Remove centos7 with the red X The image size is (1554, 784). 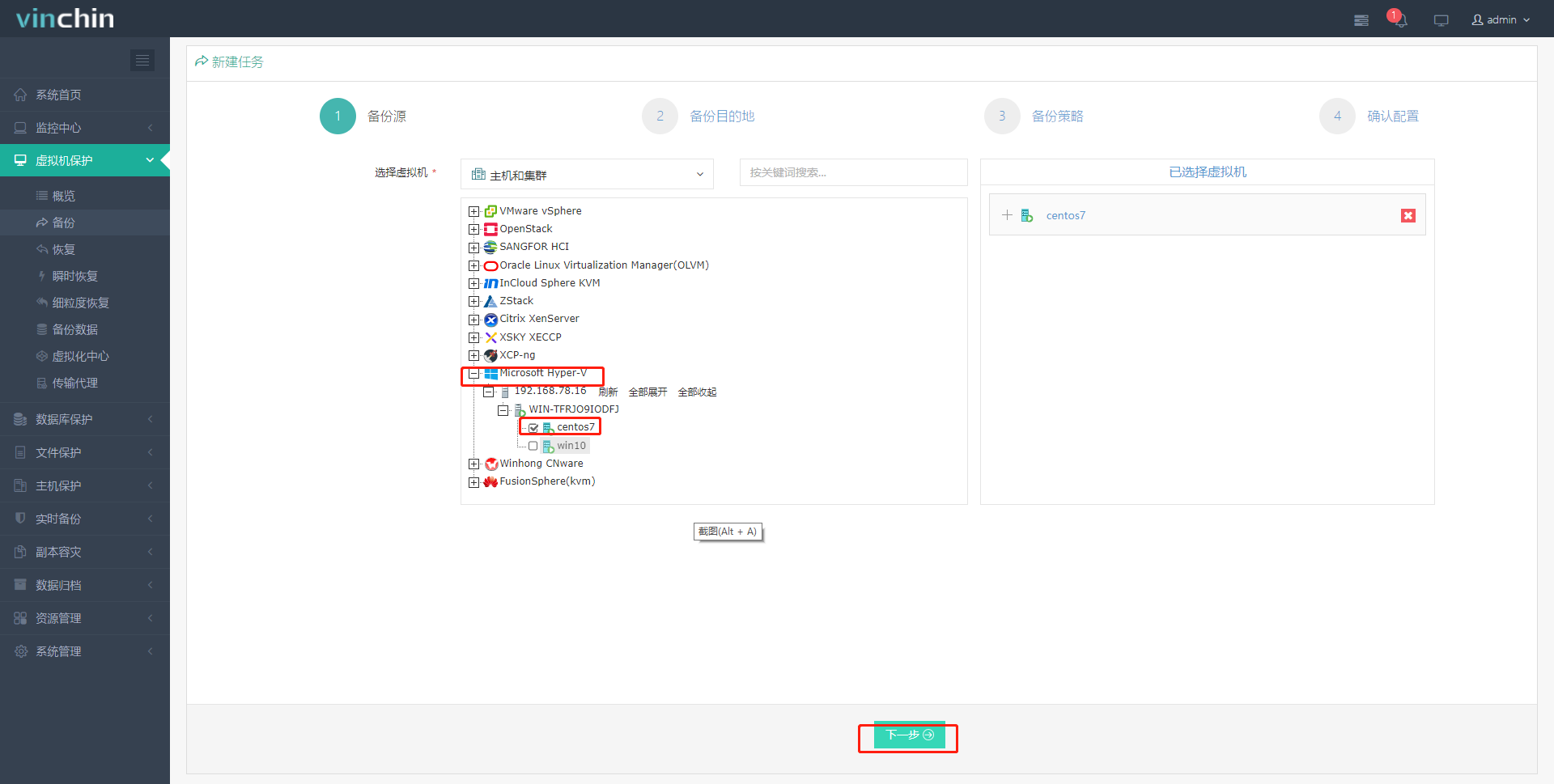pos(1408,215)
